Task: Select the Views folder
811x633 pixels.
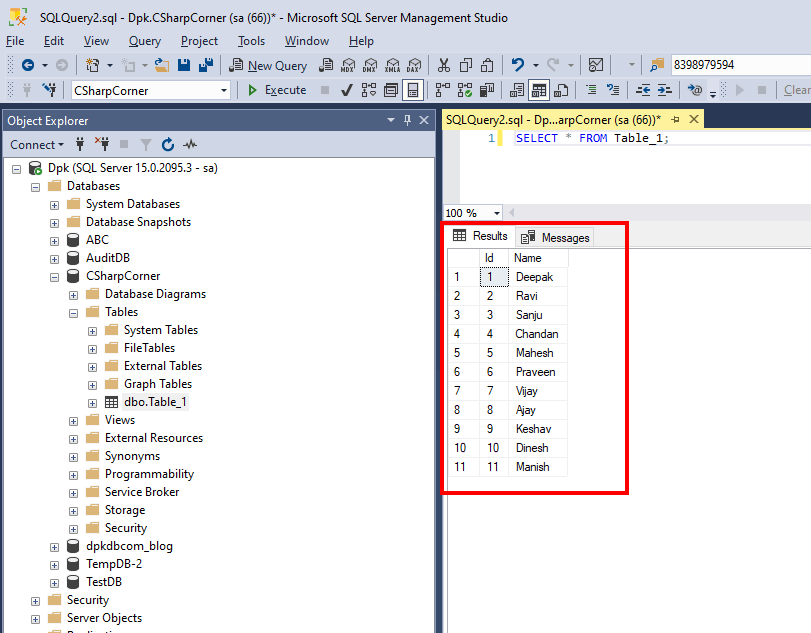Action: click(119, 420)
